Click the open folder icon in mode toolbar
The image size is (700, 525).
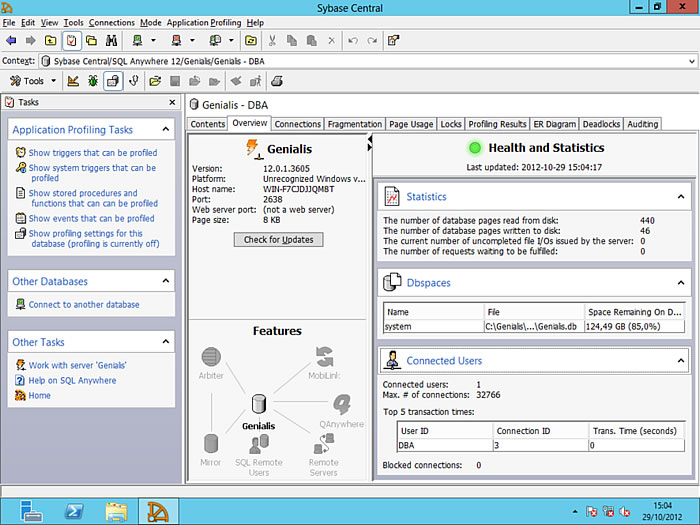pos(155,81)
